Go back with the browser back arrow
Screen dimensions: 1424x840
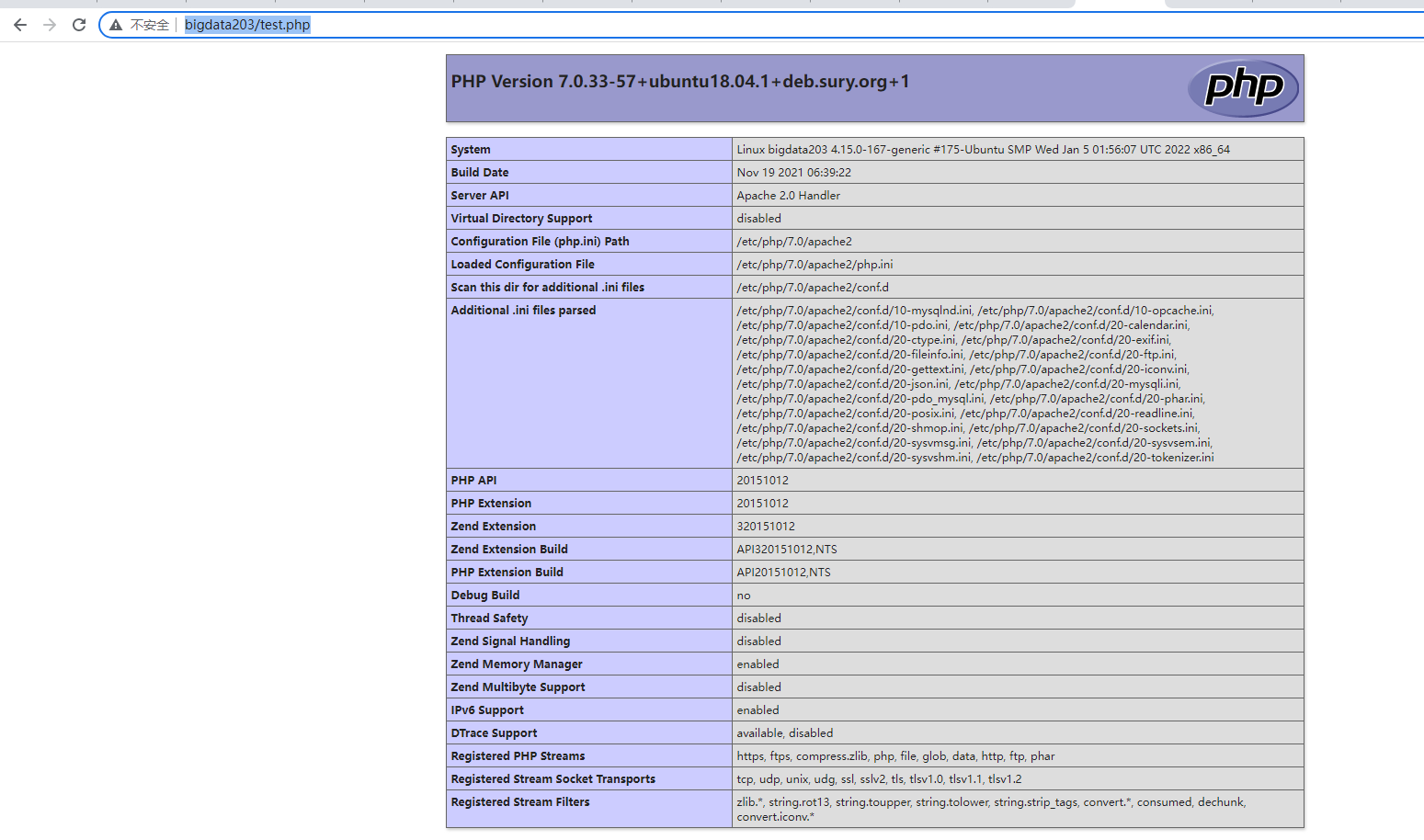(20, 25)
